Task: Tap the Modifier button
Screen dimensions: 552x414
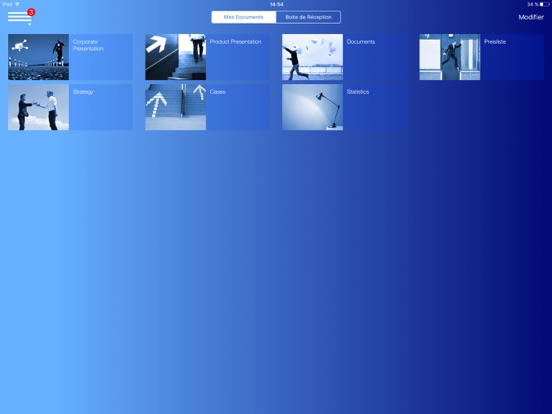Action: (531, 17)
